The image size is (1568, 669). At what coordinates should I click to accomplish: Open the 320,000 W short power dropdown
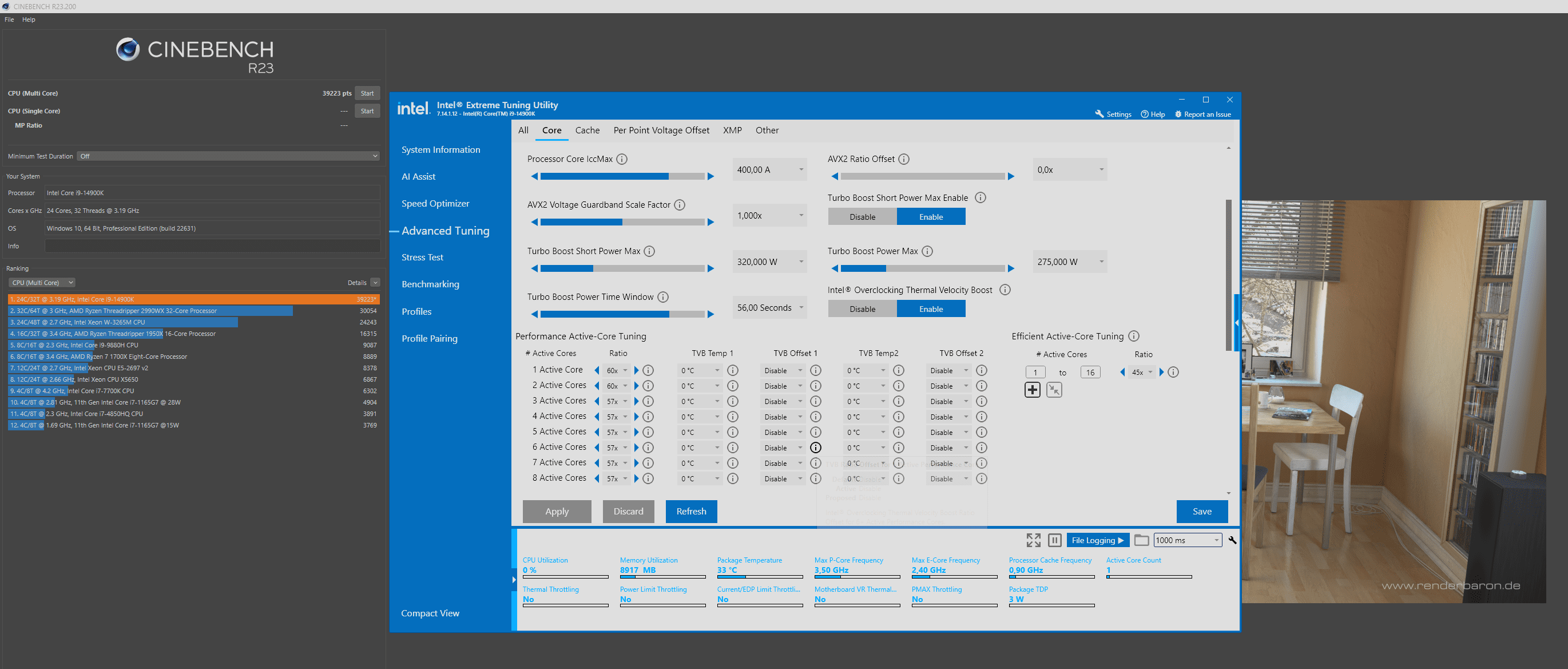tap(769, 262)
